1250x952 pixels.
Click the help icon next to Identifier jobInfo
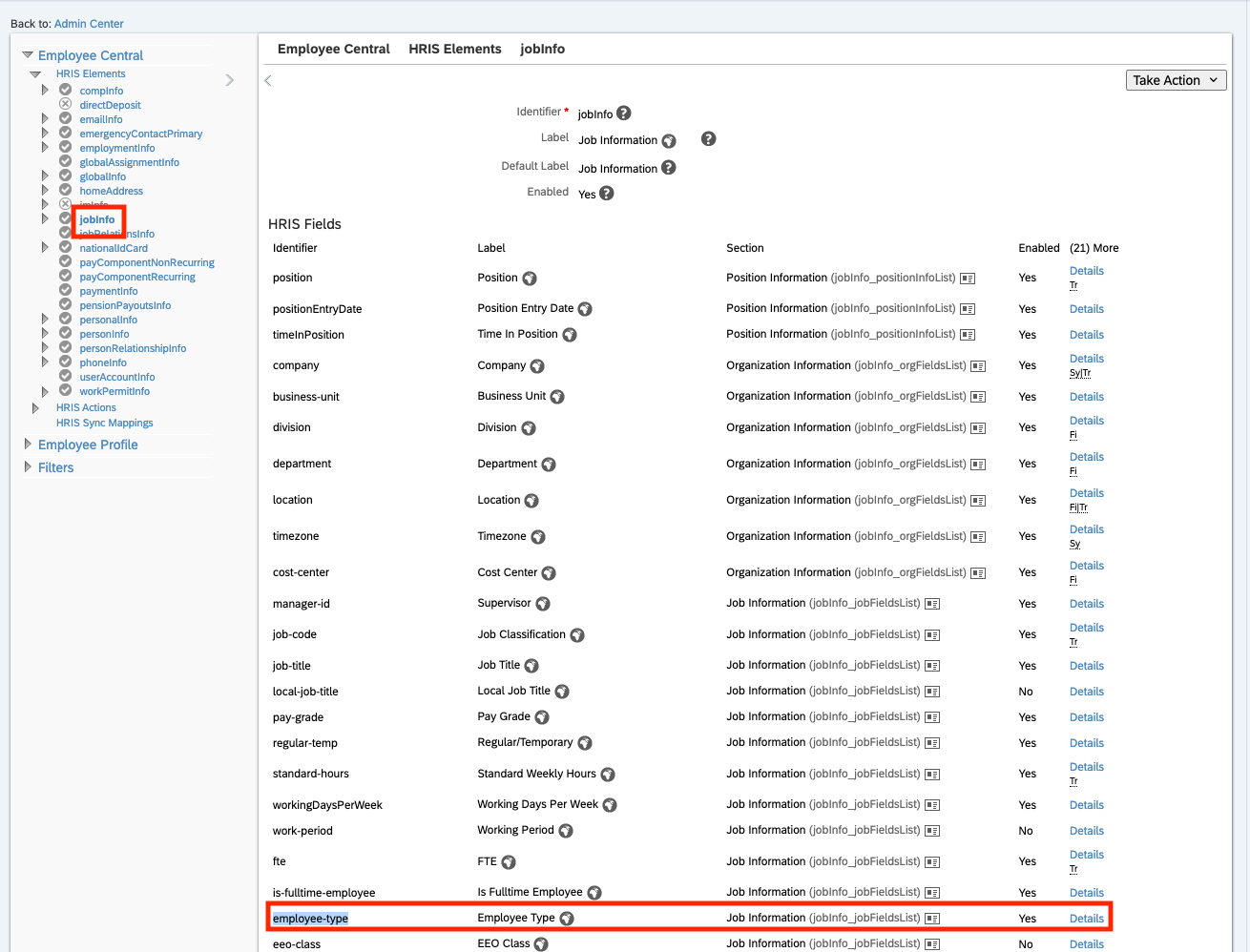coord(624,113)
